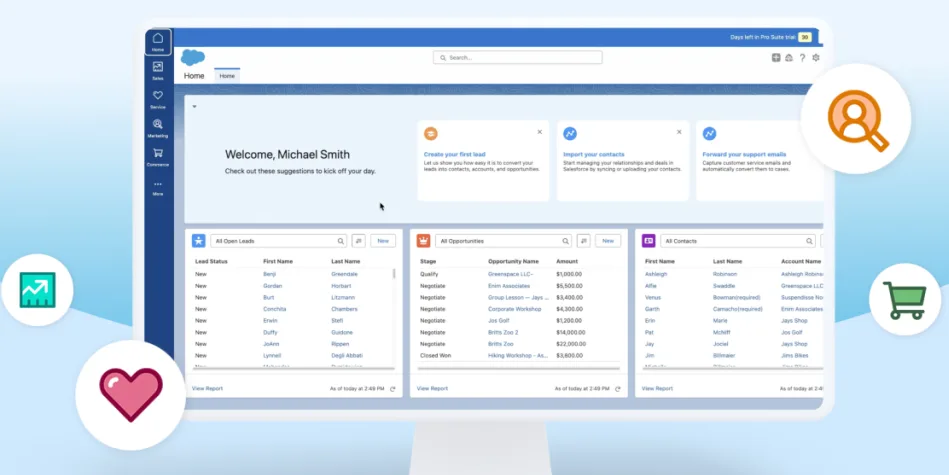Open lead last name Horbart

[341, 286]
